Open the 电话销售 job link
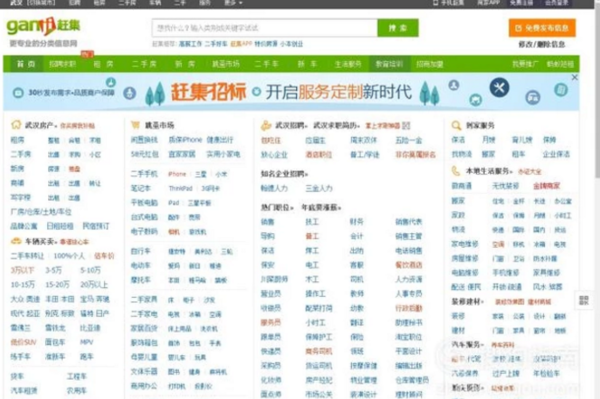 [x=409, y=251]
